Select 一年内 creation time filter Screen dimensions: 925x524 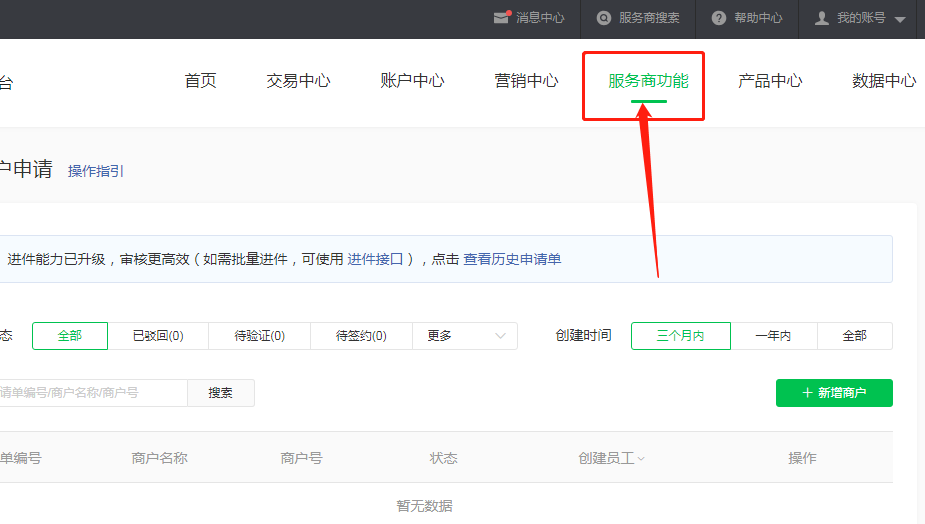coord(773,336)
